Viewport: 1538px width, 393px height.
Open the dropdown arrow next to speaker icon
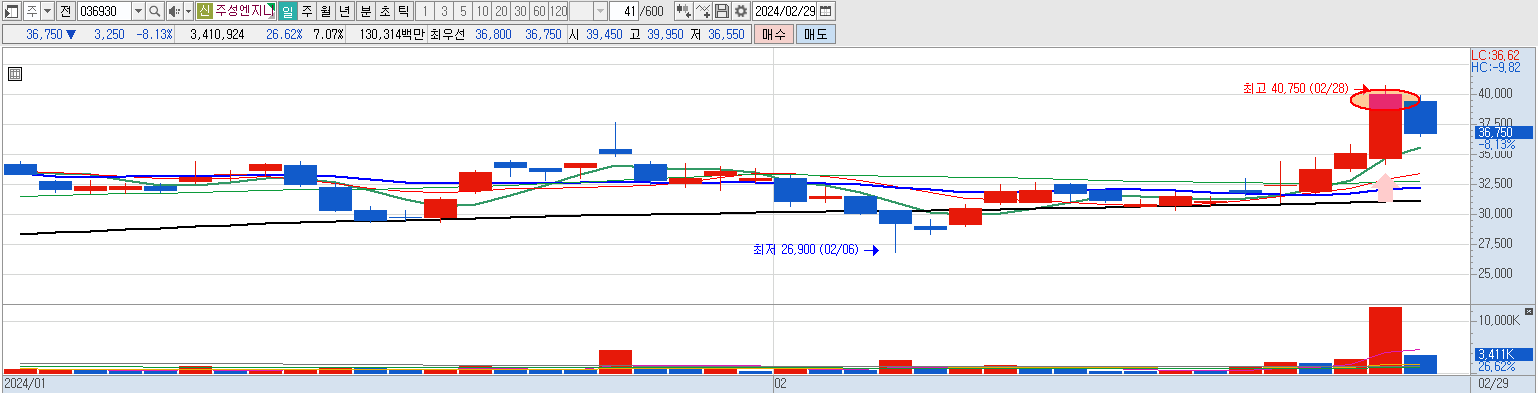[x=188, y=12]
